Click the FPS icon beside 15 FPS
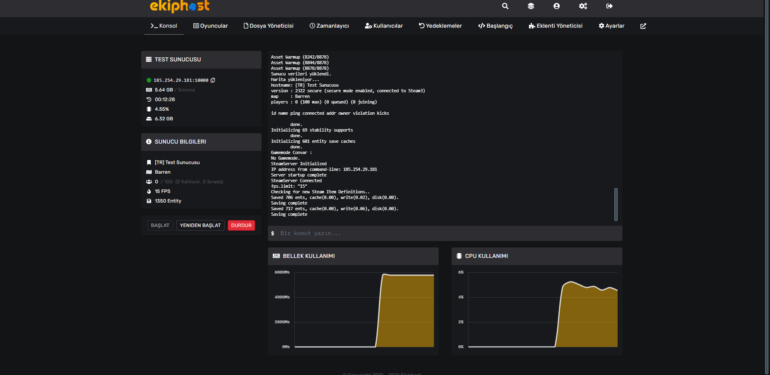Viewport: 770px width, 375px height. coord(149,191)
